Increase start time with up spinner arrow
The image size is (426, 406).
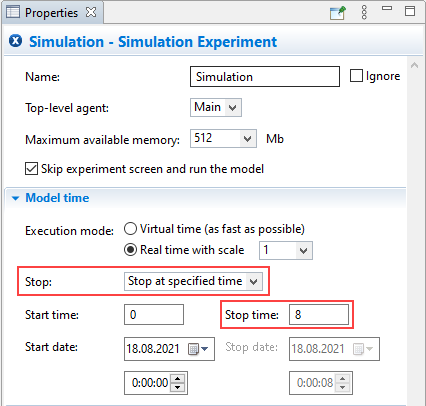tap(177, 379)
